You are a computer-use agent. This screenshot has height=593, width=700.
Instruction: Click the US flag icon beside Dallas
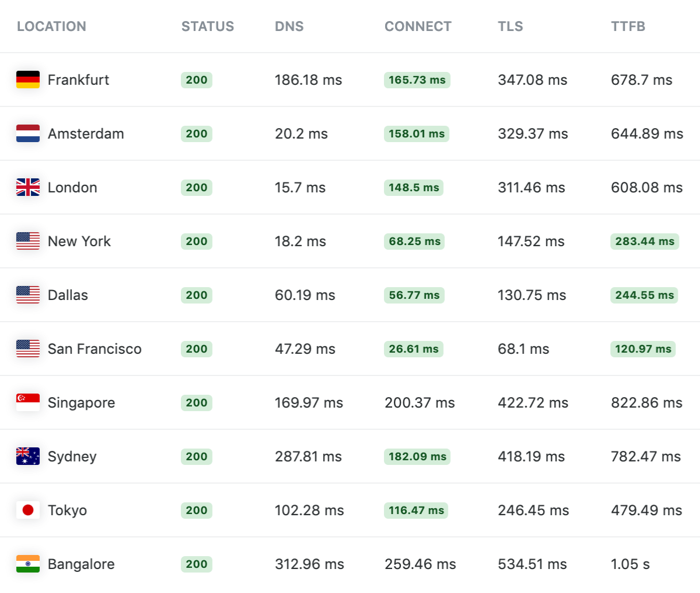[28, 295]
